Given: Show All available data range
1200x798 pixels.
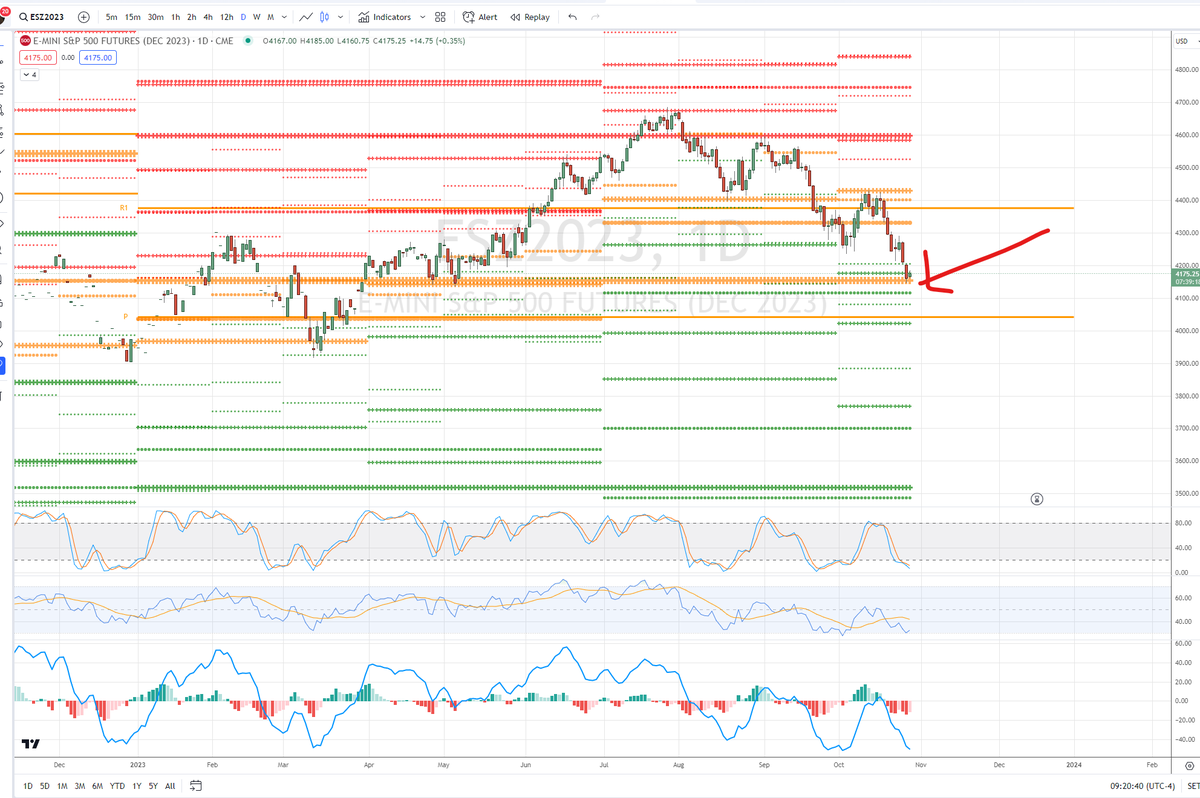Looking at the screenshot, I should tap(170, 786).
